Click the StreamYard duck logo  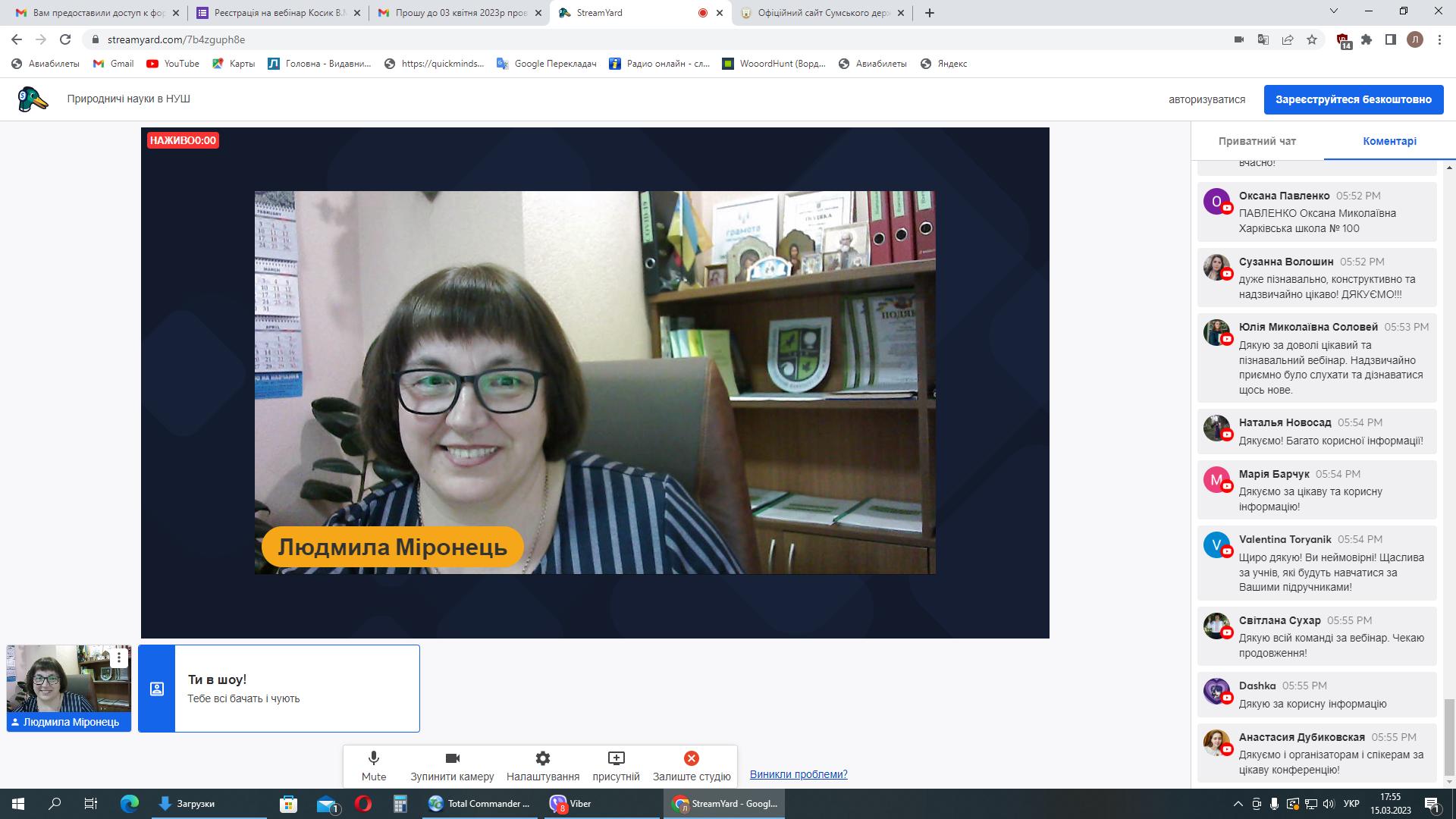(33, 99)
